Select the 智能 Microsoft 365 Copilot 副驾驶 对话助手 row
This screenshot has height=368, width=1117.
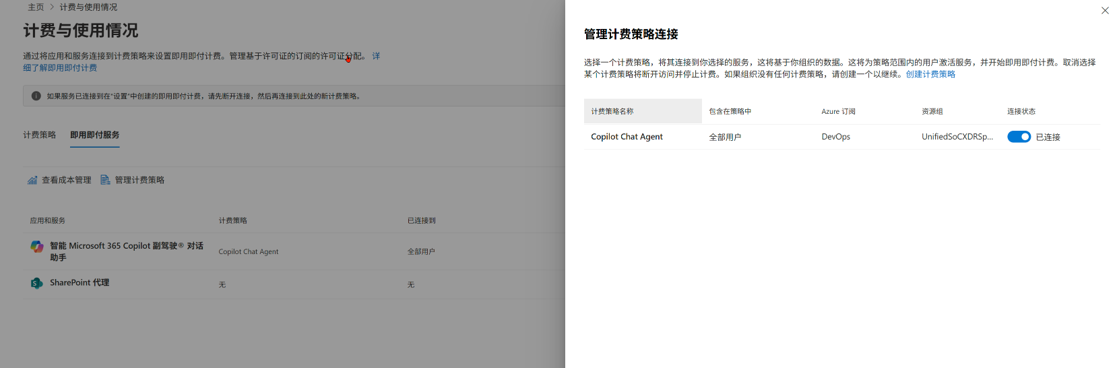(x=293, y=251)
